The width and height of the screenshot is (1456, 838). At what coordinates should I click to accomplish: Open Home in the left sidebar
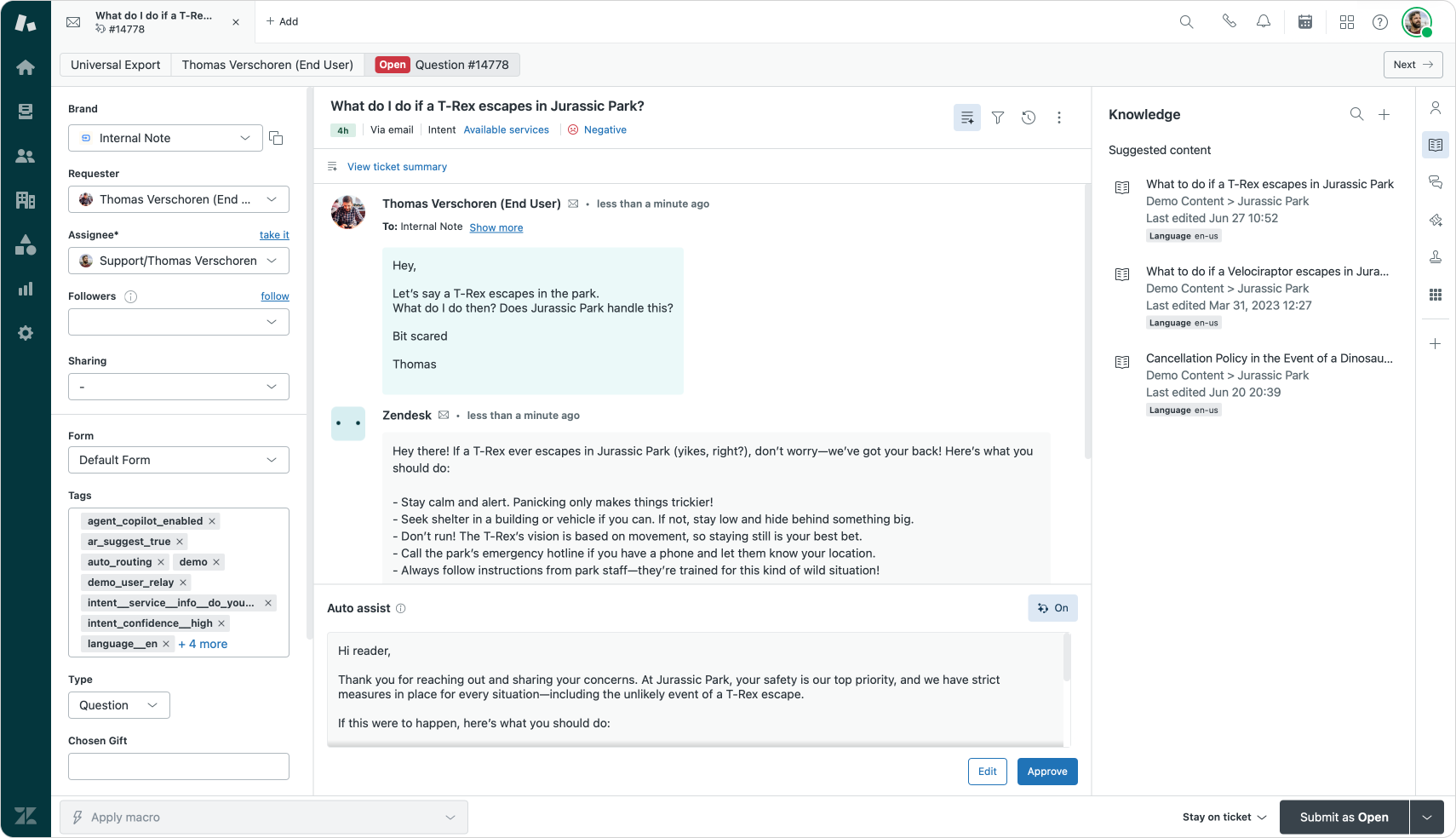[26, 67]
